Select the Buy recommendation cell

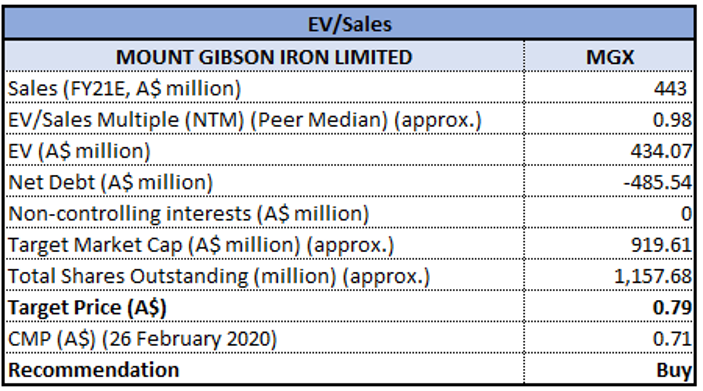[610, 370]
